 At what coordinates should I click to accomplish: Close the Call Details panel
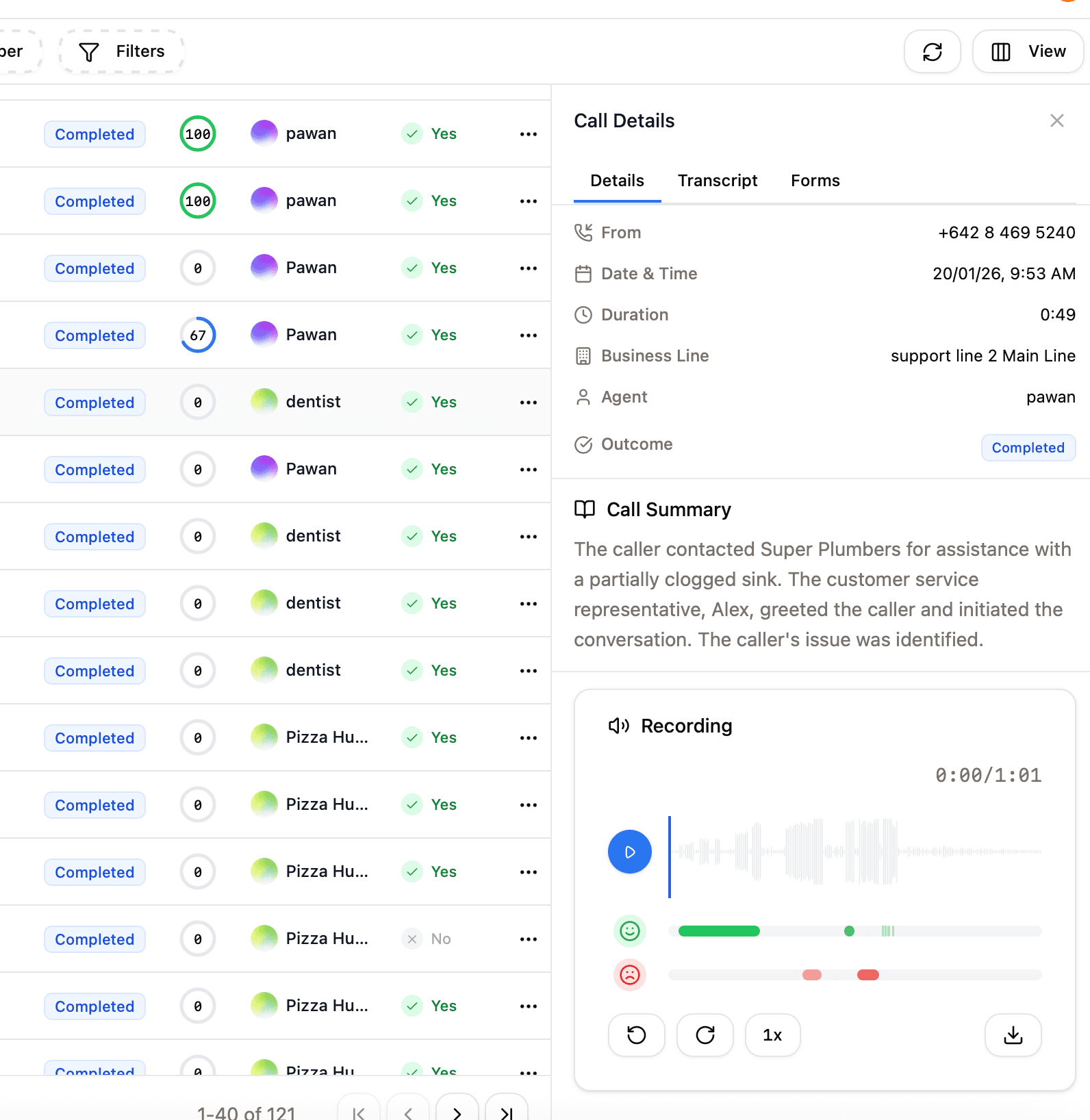[1056, 121]
